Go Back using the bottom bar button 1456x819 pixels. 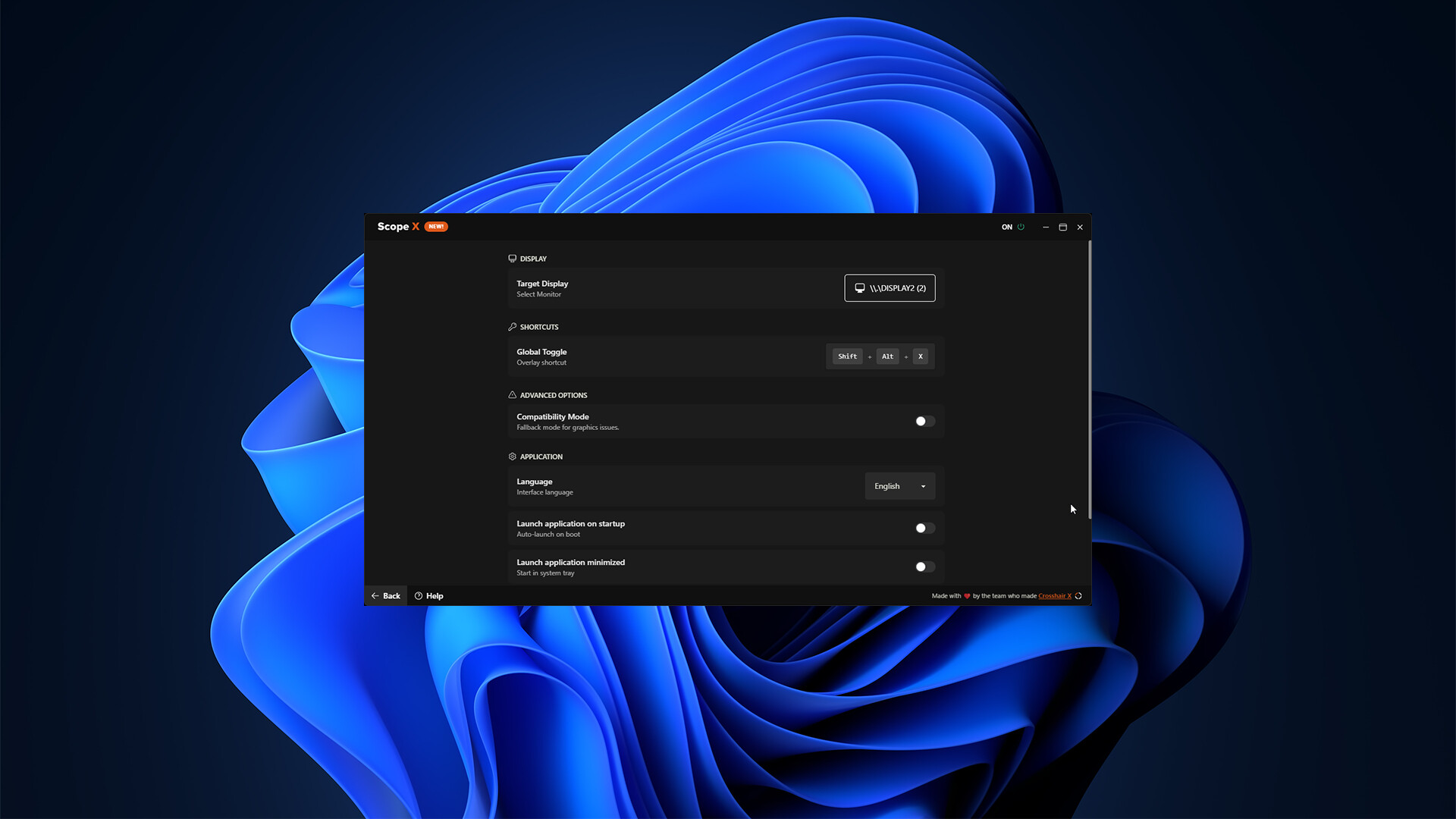pos(386,596)
